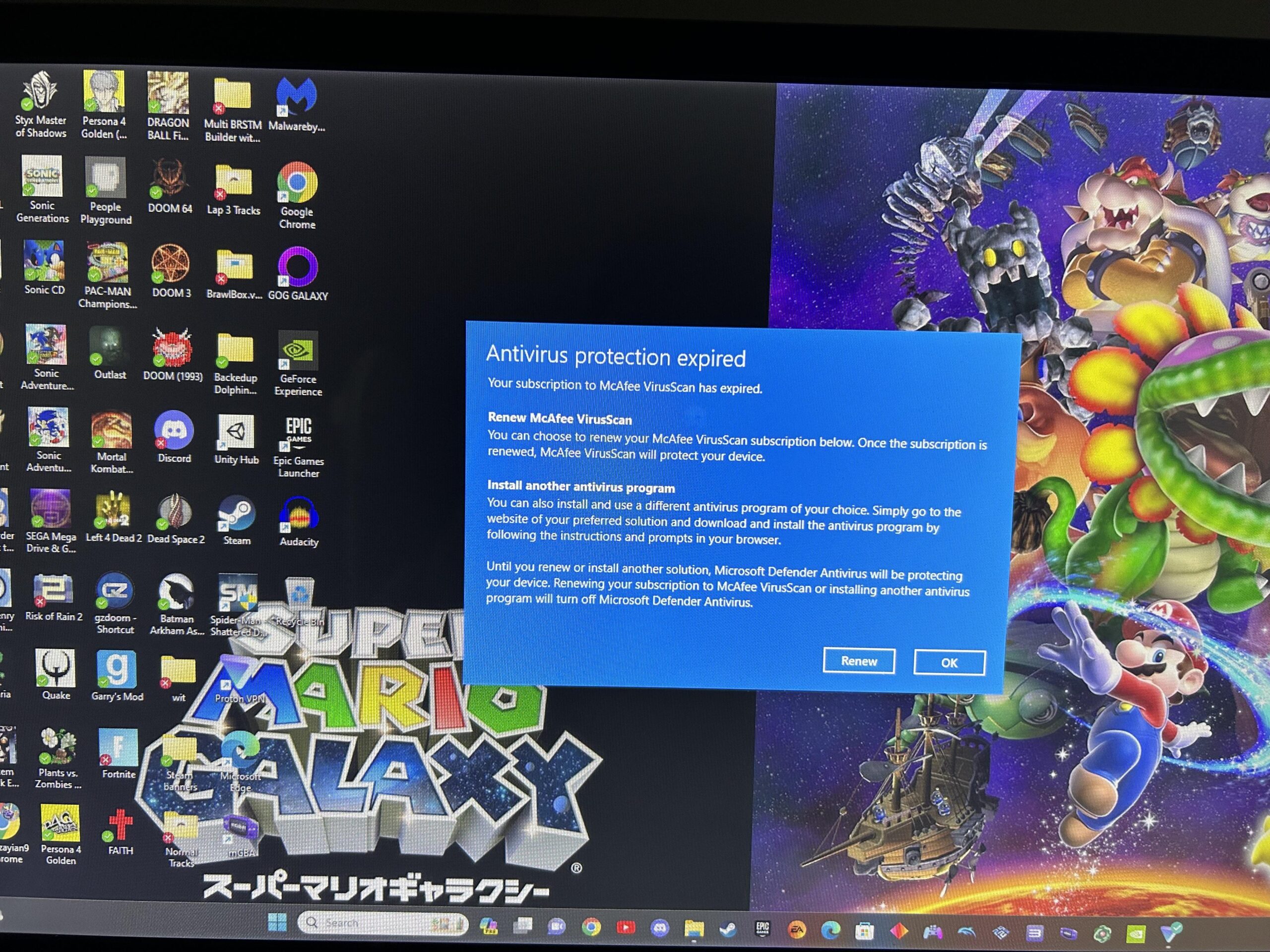Open the Multi BRSTM Builder folder
The height and width of the screenshot is (952, 1270).
(x=233, y=111)
